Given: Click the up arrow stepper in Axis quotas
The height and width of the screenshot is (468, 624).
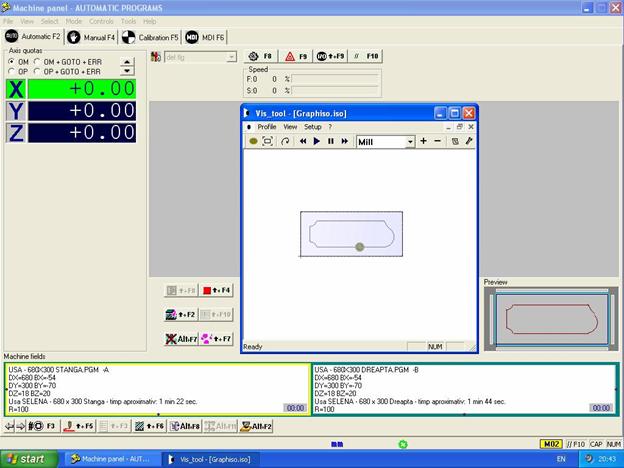Looking at the screenshot, I should pyautogui.click(x=127, y=62).
